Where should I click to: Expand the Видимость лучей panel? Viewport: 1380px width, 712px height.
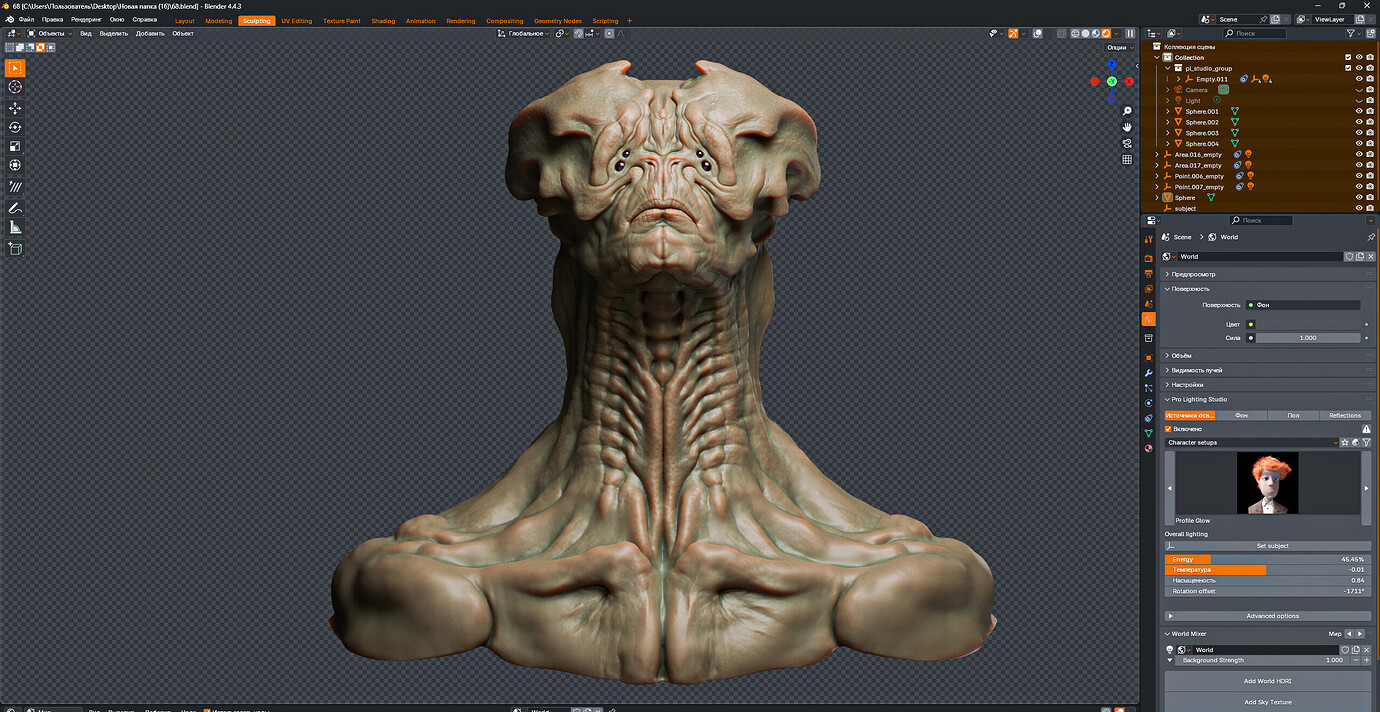(x=1268, y=370)
